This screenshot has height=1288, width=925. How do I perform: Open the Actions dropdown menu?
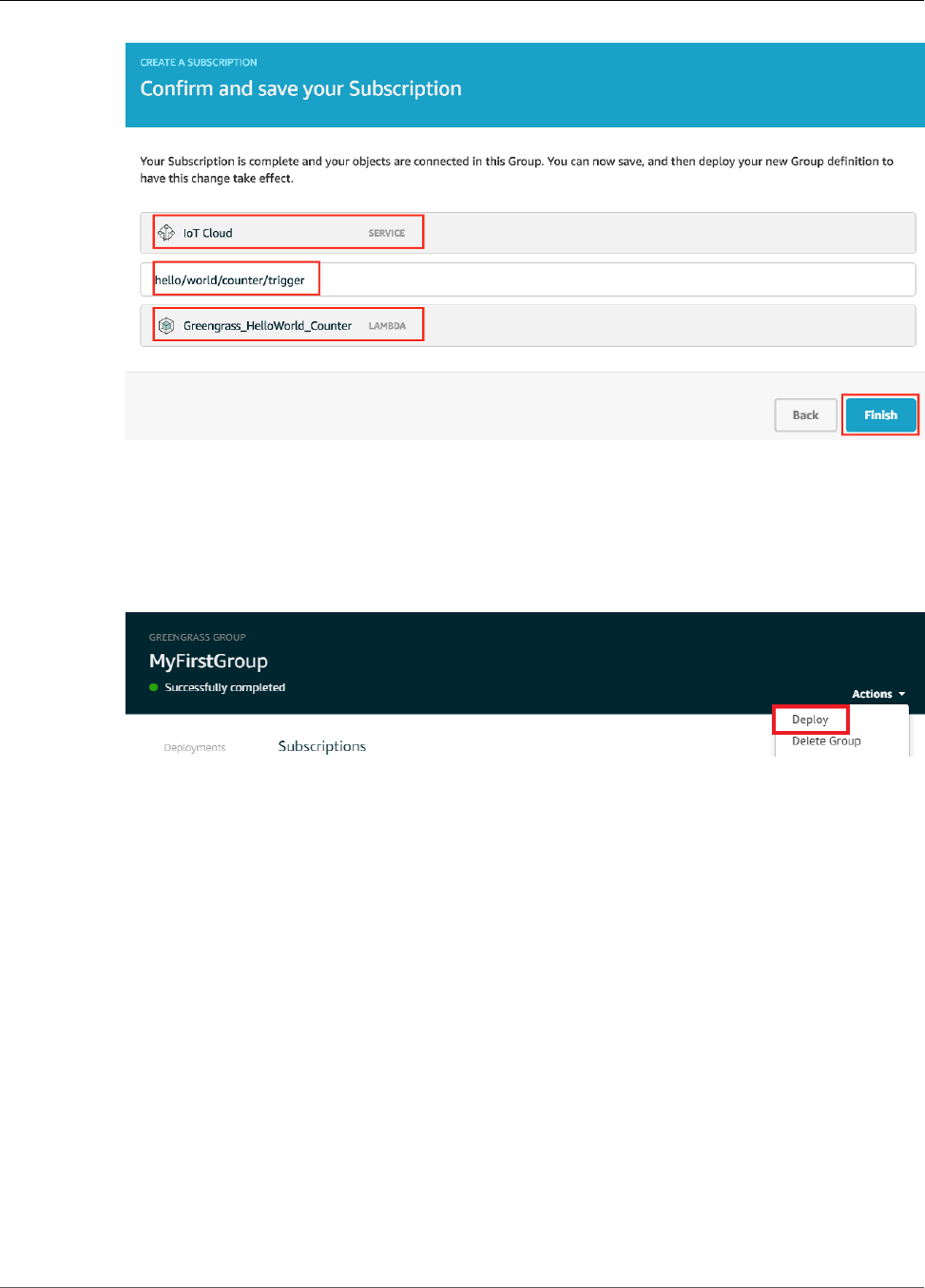(878, 694)
